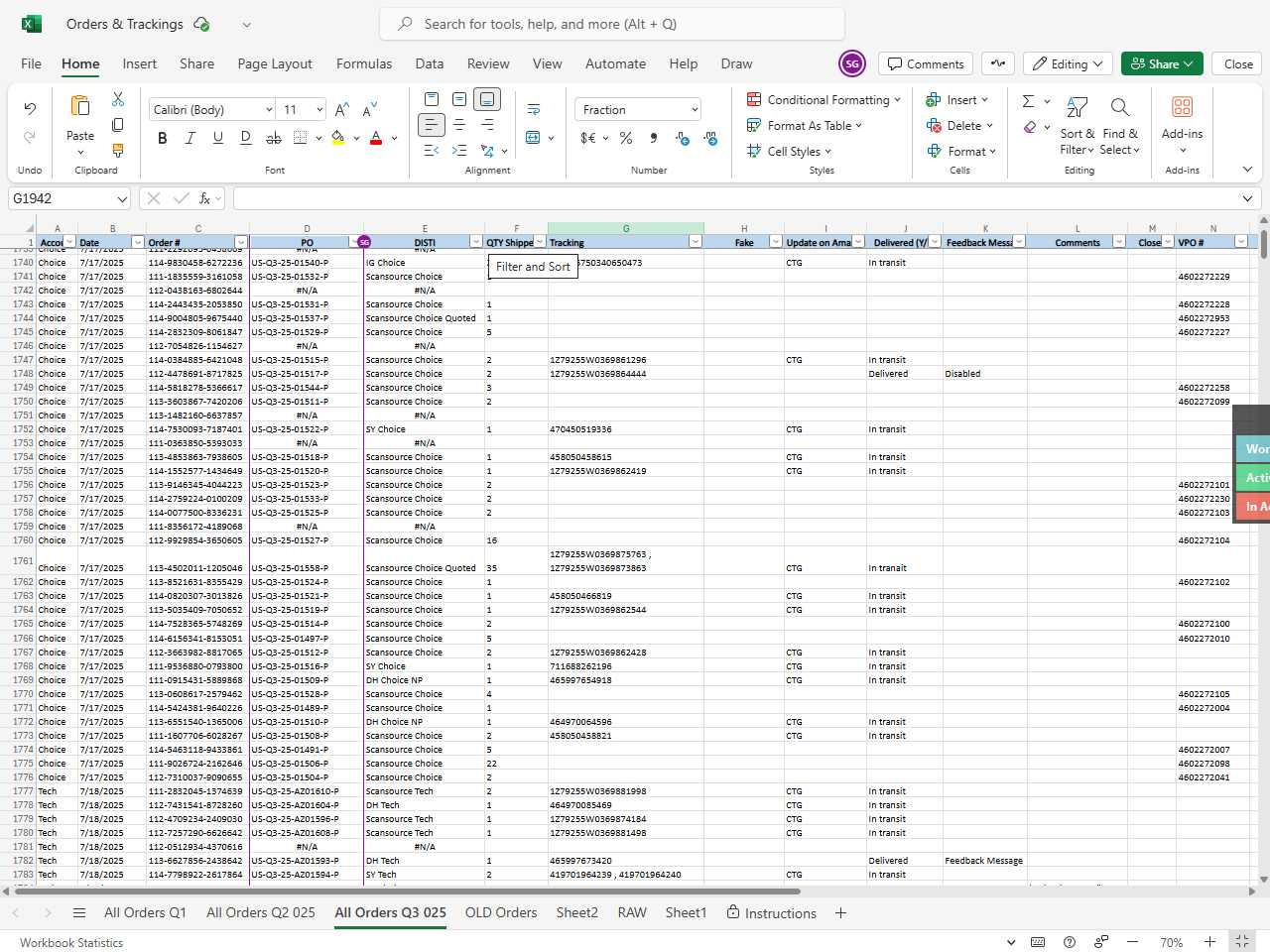Open the Data ribbon tab

(x=430, y=63)
